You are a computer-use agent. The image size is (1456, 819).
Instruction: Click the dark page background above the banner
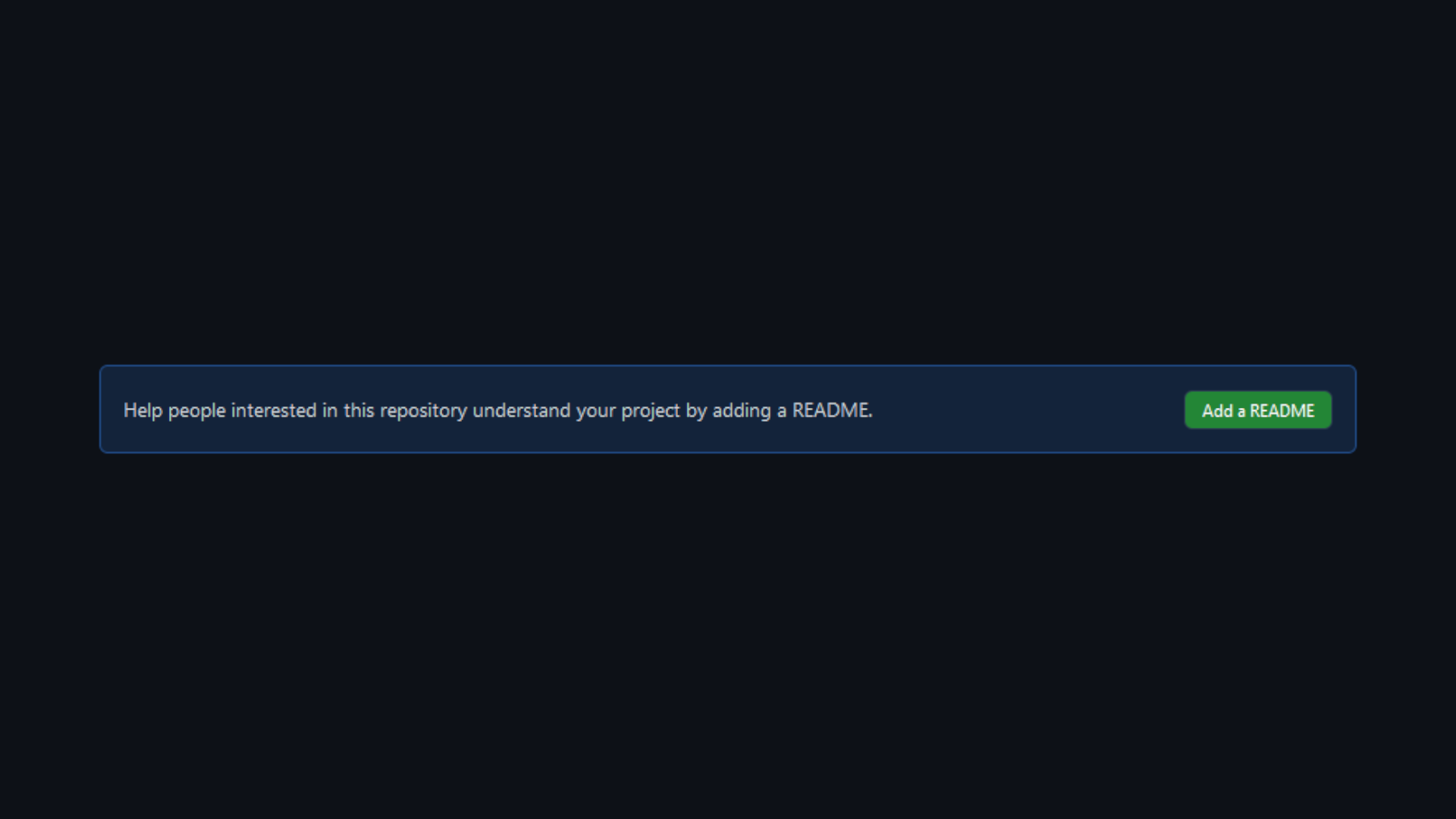point(728,182)
